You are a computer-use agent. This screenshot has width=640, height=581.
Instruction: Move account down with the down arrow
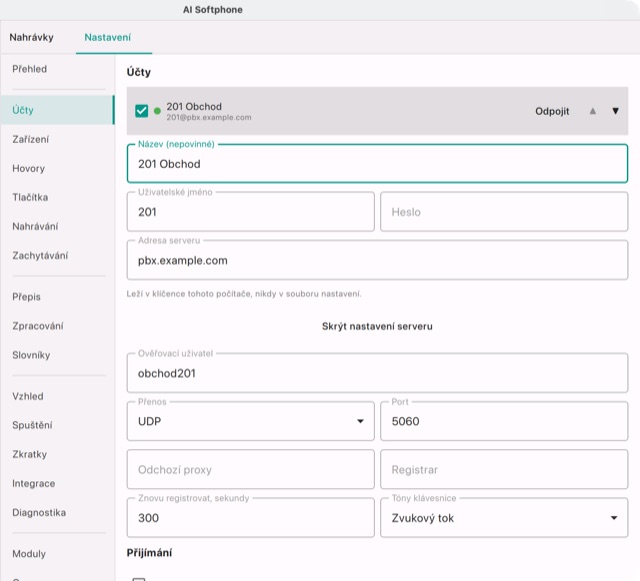pos(616,111)
